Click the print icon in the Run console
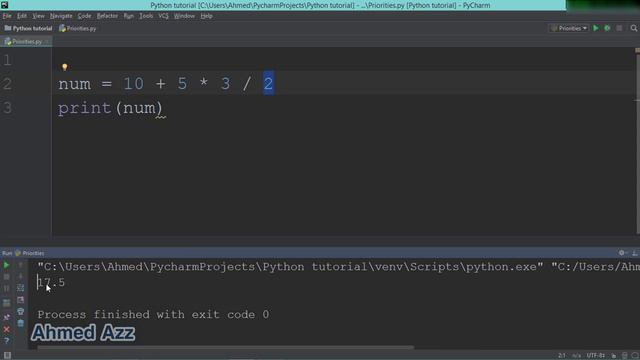 20,311
